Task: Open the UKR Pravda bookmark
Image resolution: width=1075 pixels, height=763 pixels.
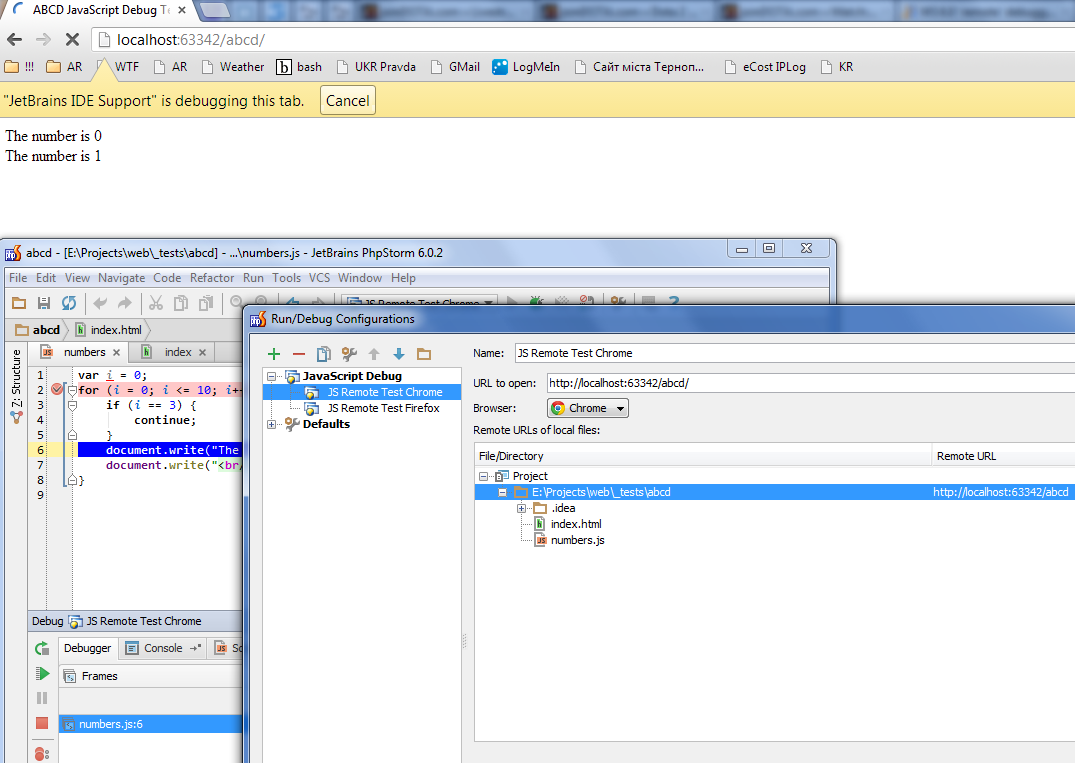Action: point(376,66)
